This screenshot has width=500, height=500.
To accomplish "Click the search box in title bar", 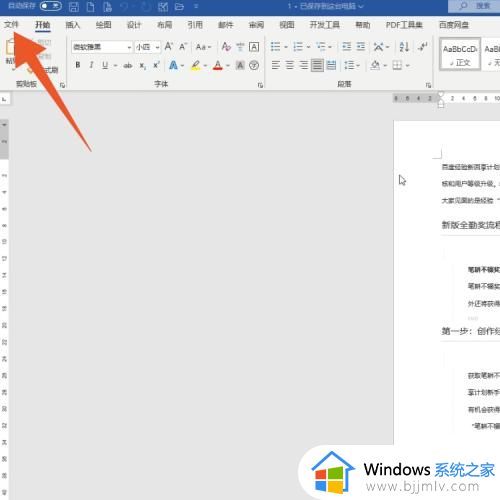I will coord(474,6).
